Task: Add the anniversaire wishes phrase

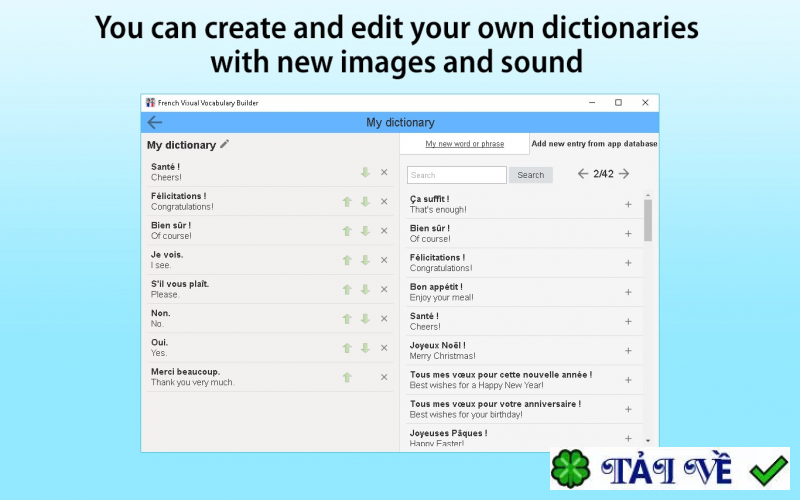Action: [x=629, y=409]
